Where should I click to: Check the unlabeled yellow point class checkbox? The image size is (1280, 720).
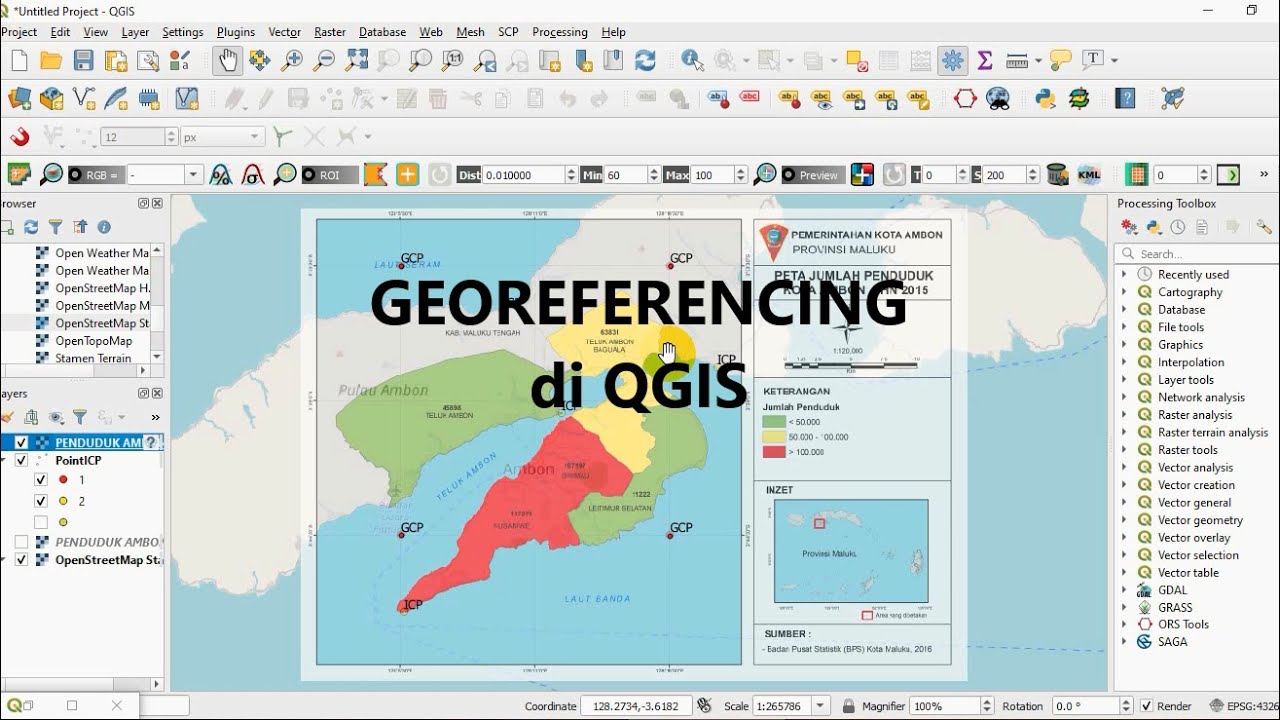[x=41, y=522]
